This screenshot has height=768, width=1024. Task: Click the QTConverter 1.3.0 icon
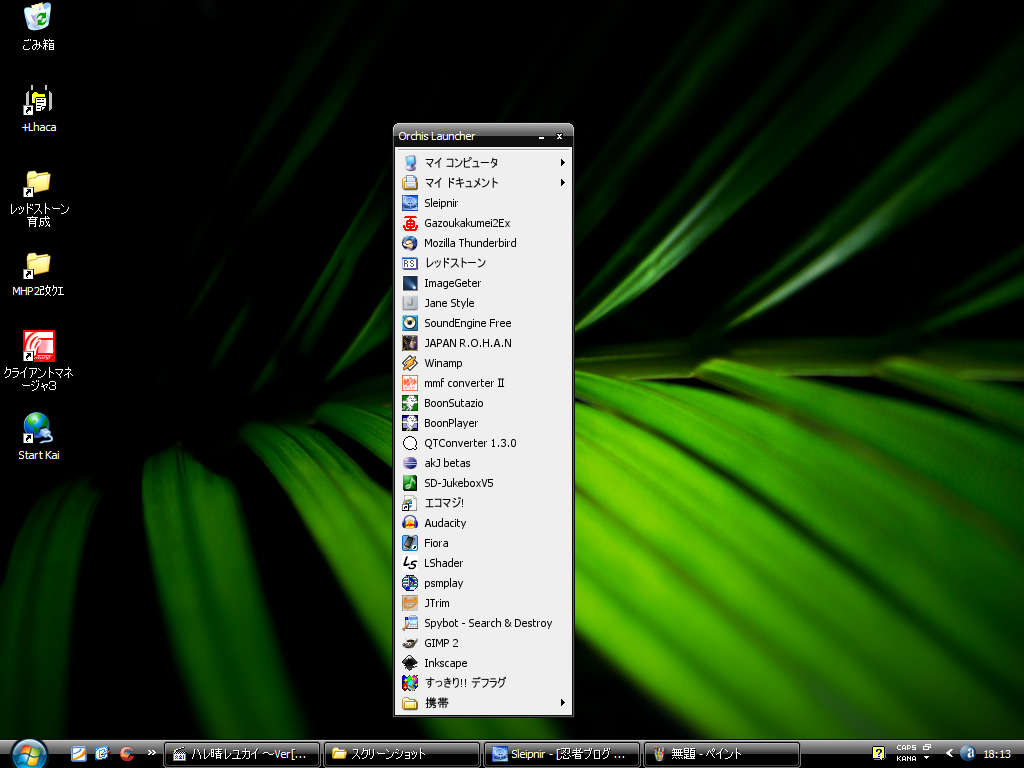[409, 443]
